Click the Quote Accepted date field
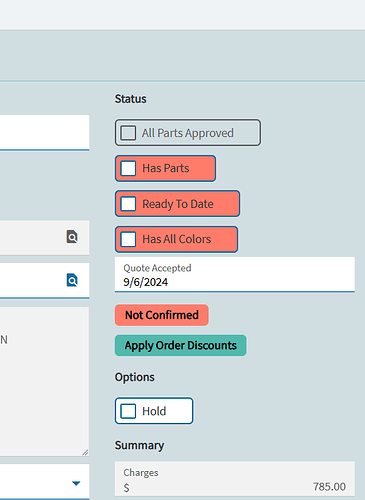 (235, 275)
